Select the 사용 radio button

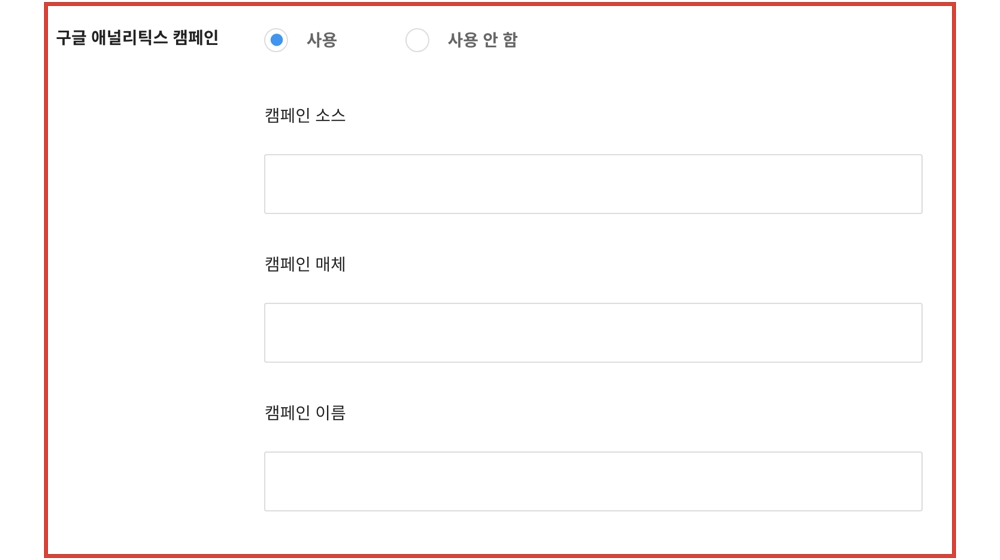[276, 40]
